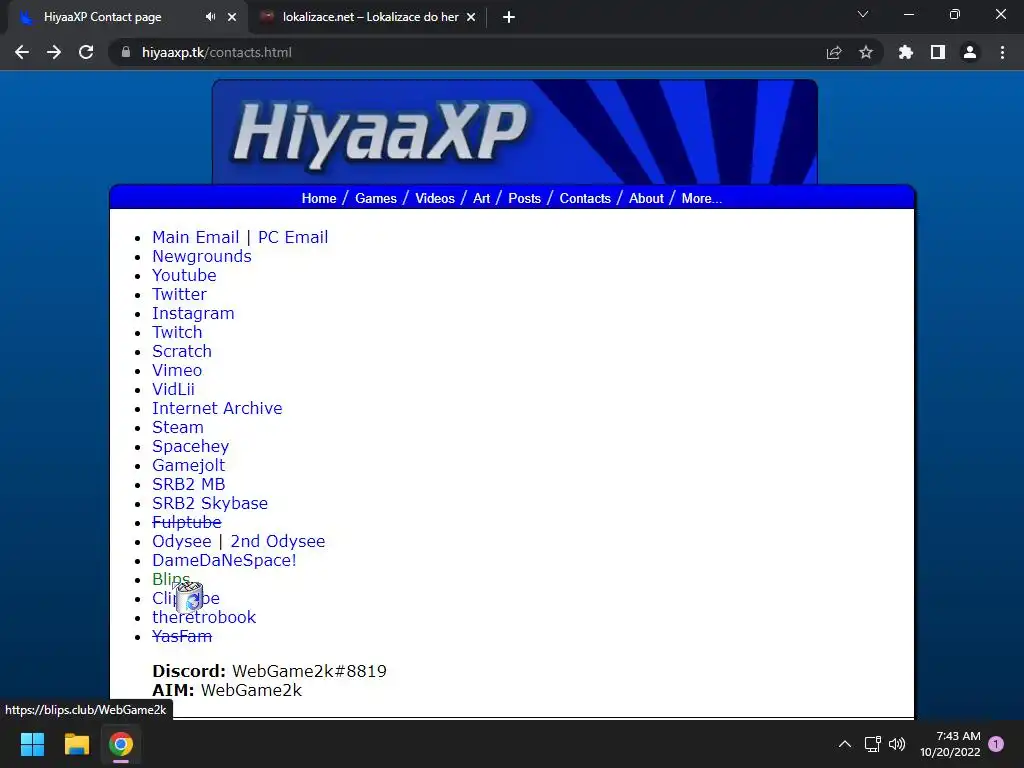Open File Explorer from the taskbar
Image resolution: width=1024 pixels, height=768 pixels.
pos(76,744)
